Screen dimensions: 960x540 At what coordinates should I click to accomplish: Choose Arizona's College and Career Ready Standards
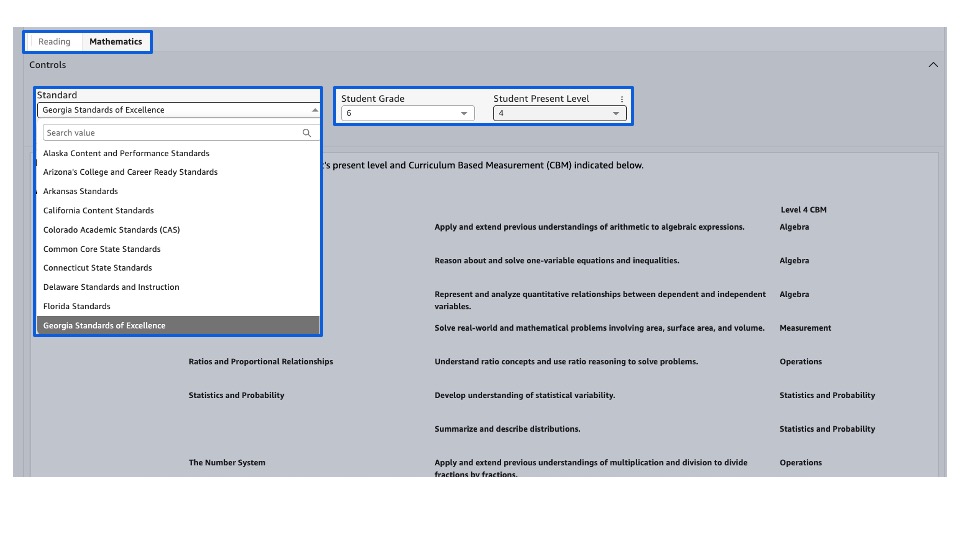[x=130, y=172]
